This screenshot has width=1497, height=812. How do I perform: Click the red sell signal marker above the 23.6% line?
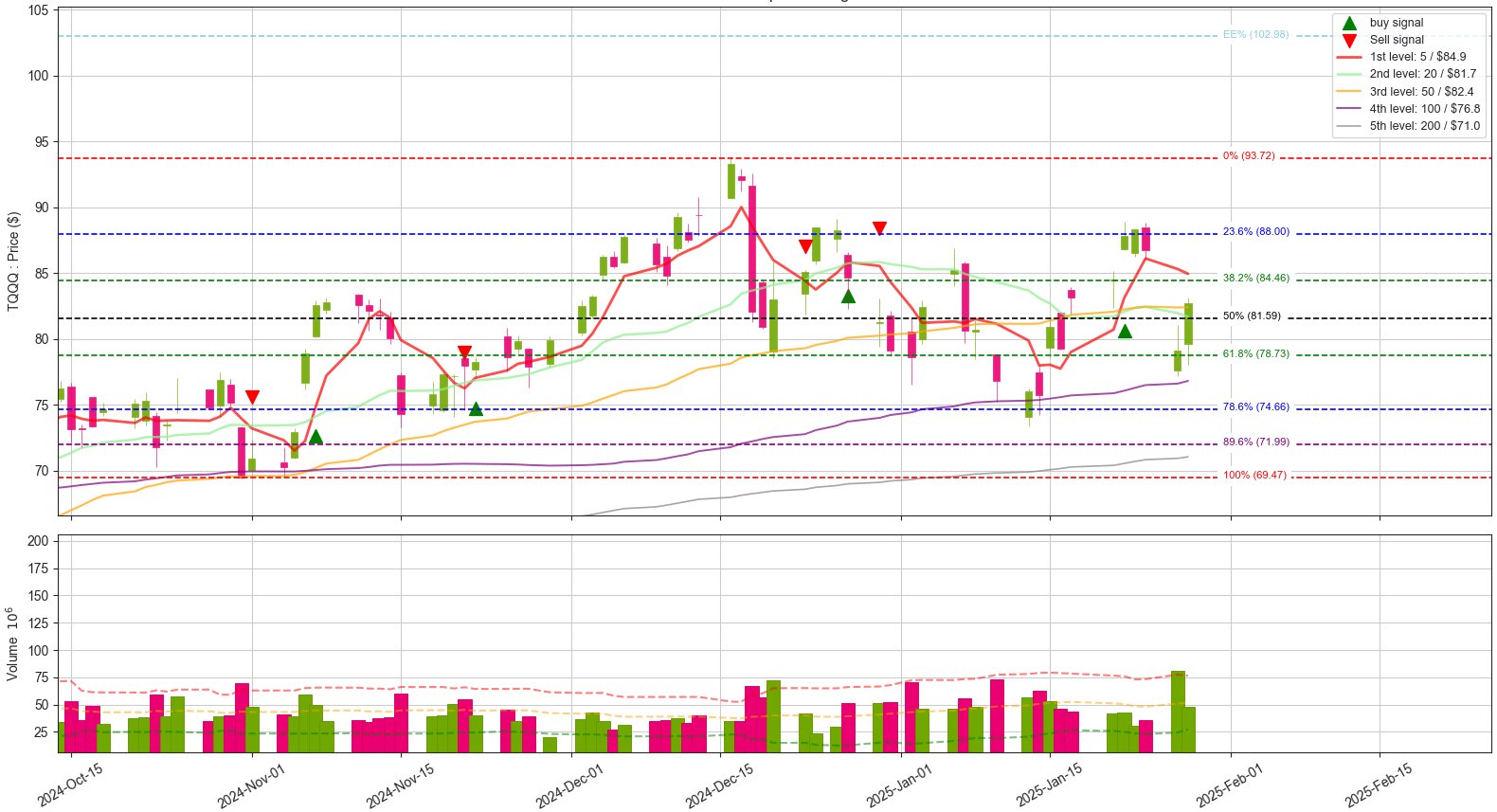pyautogui.click(x=879, y=228)
